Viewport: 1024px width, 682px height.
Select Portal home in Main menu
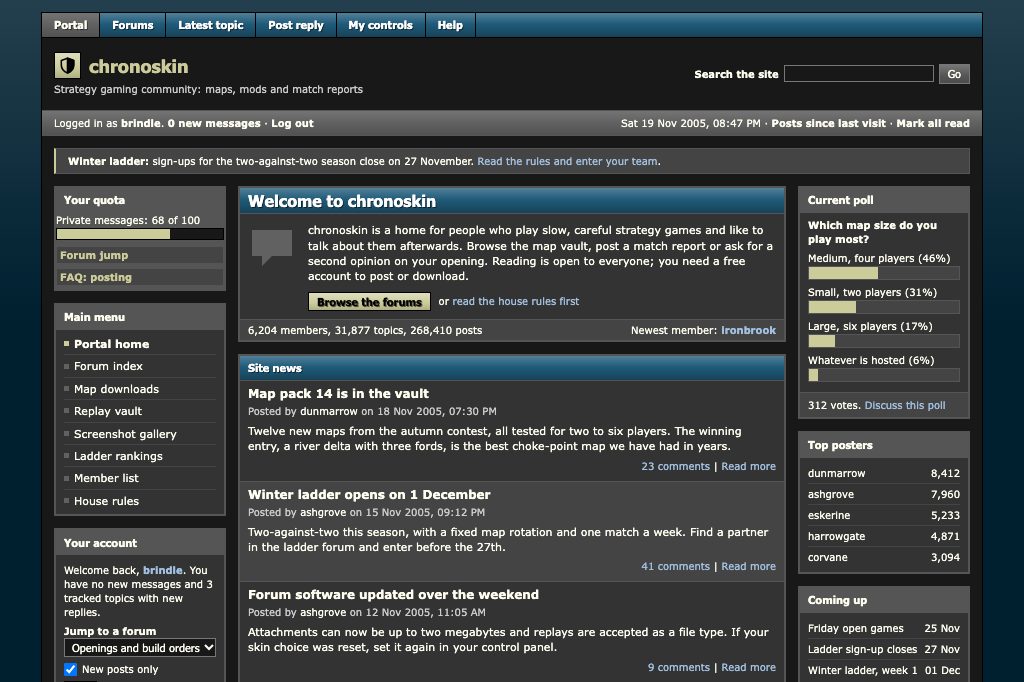[x=112, y=344]
